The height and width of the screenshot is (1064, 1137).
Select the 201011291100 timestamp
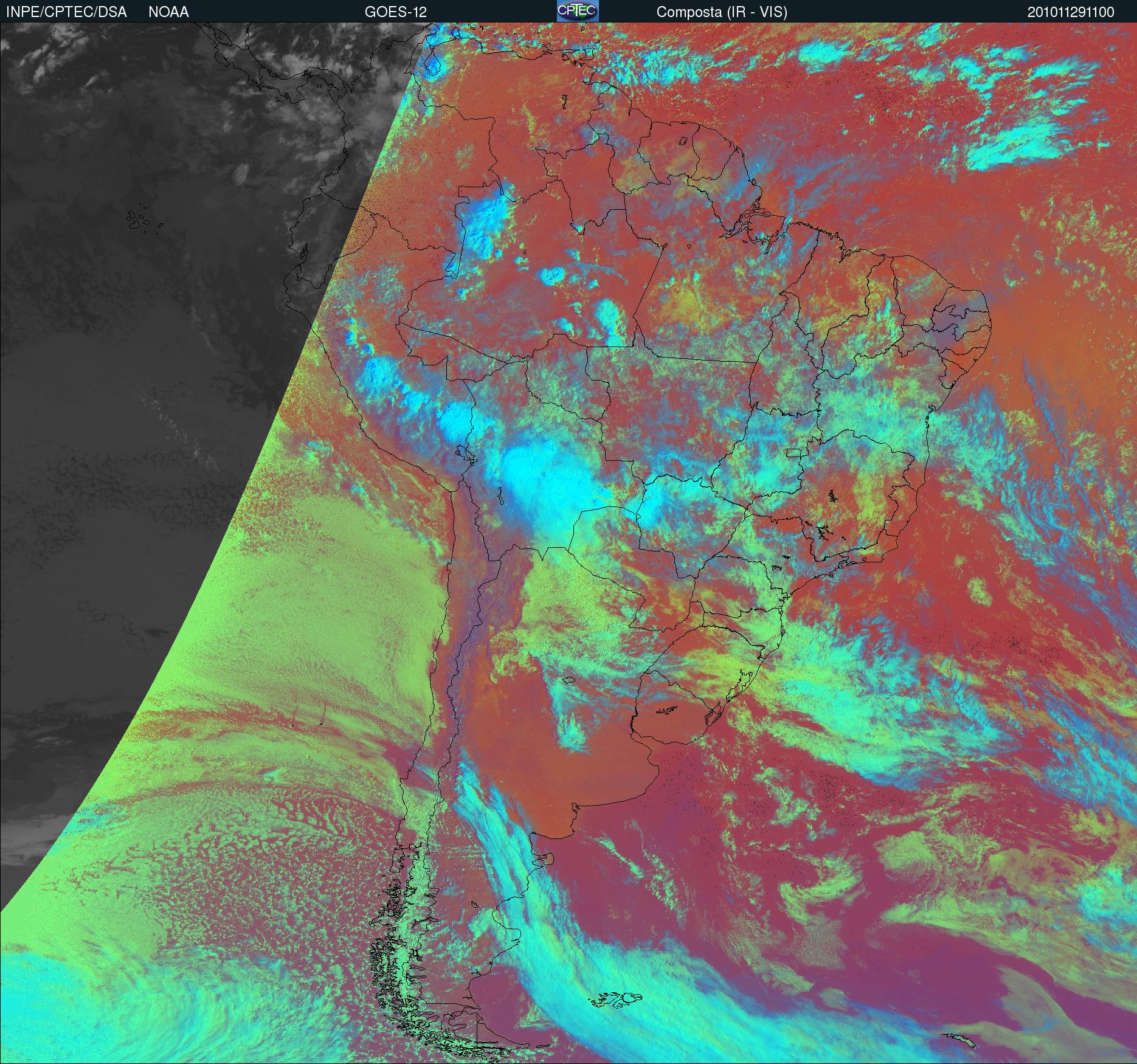(x=1071, y=12)
